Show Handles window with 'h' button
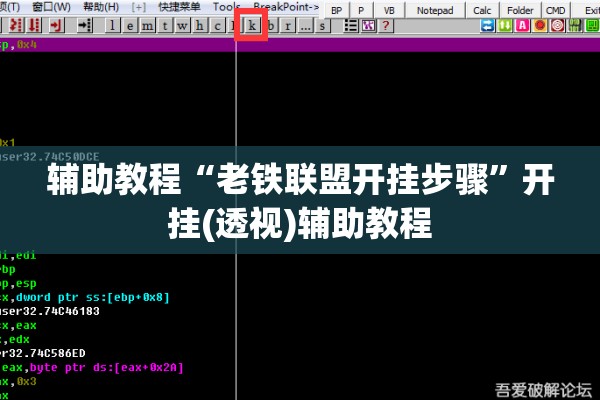The image size is (600, 400). pyautogui.click(x=200, y=26)
